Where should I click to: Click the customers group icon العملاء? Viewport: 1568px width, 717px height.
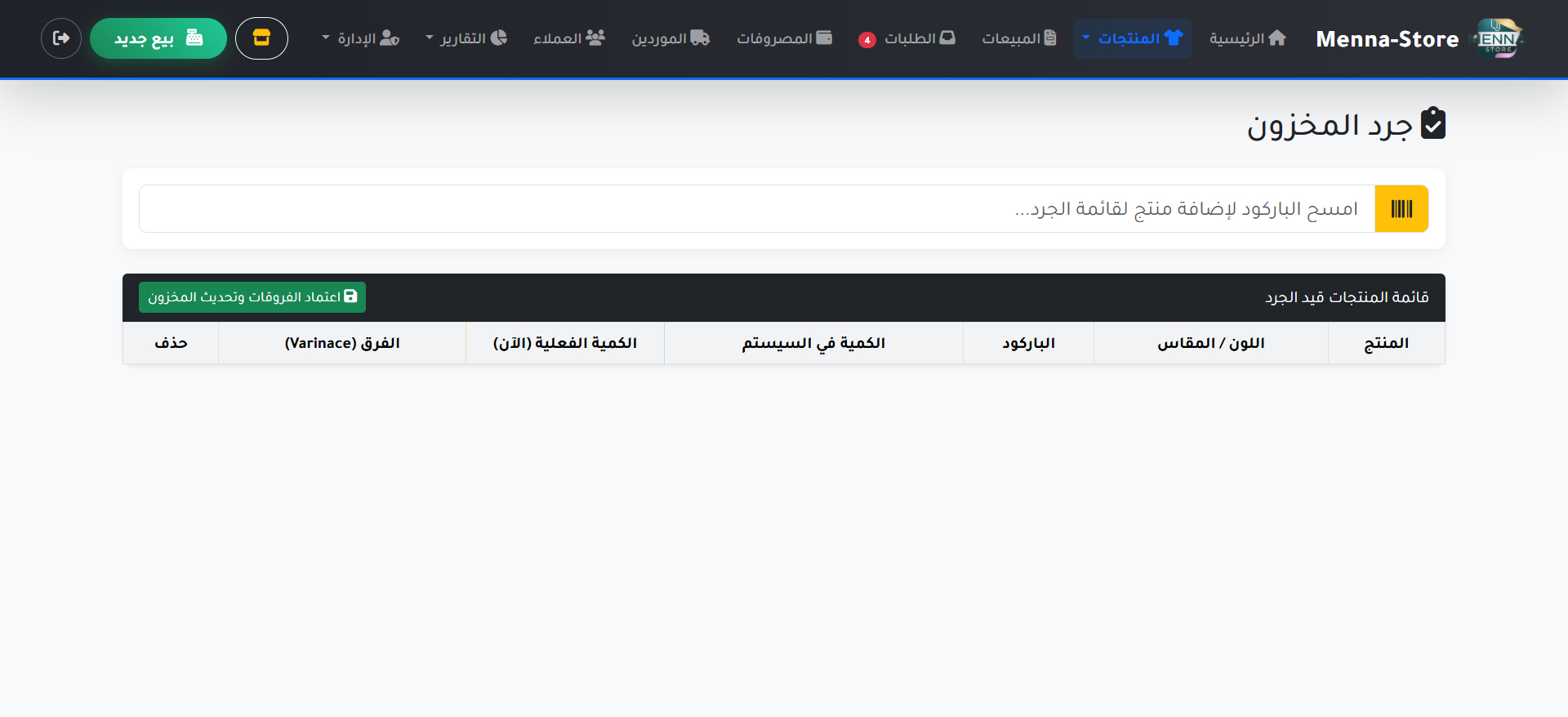(595, 38)
